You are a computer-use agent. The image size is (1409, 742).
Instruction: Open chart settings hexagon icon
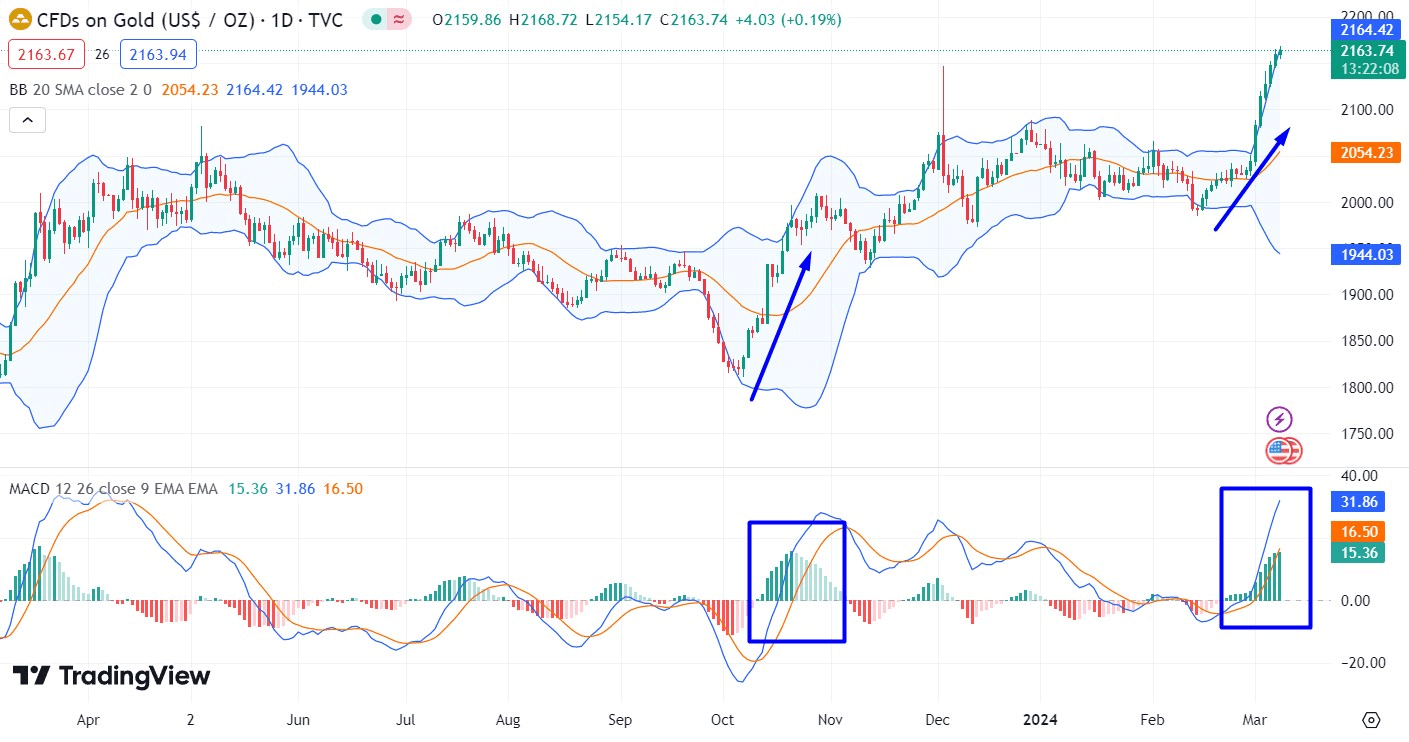tap(1370, 720)
